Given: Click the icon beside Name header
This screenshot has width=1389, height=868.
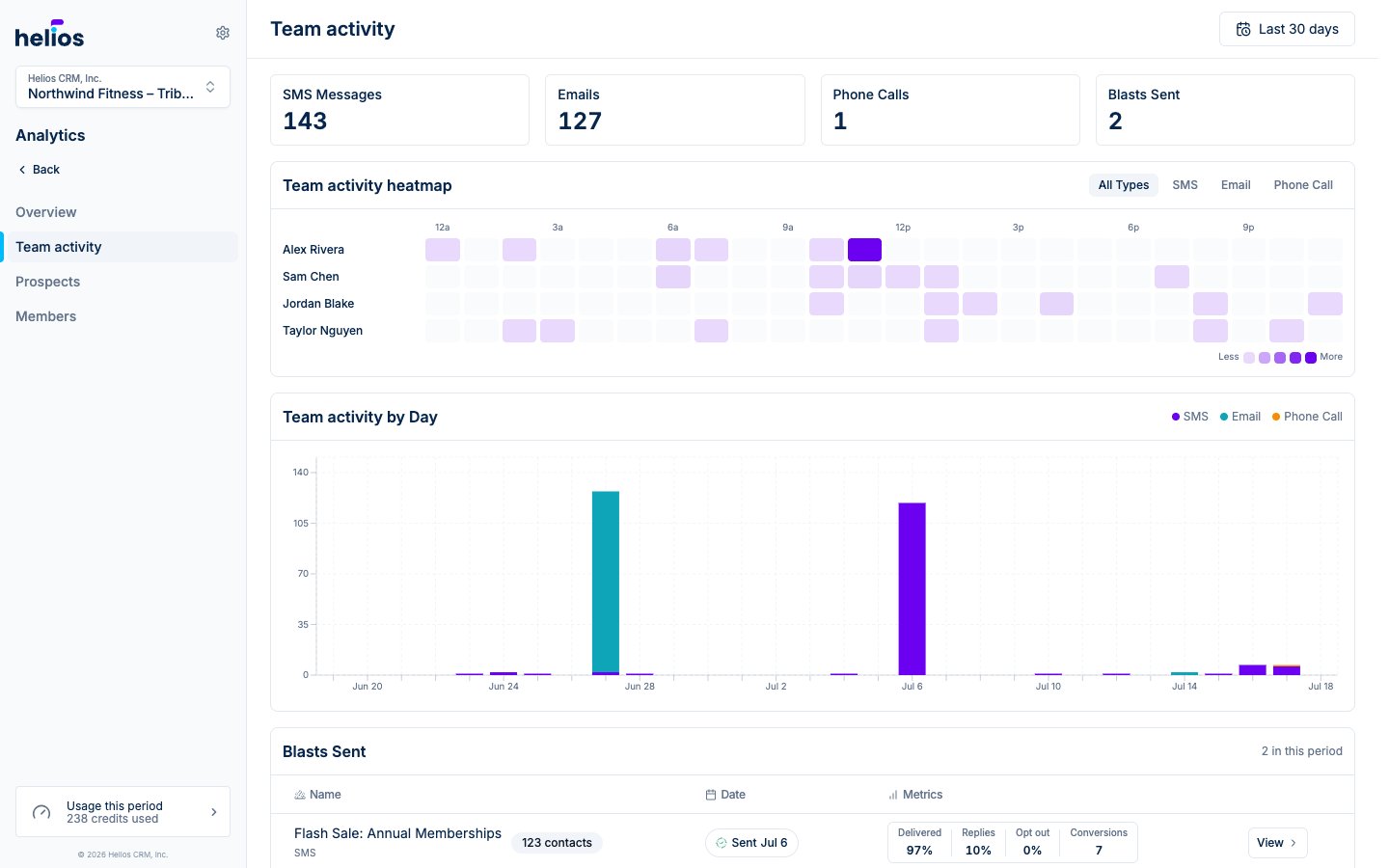Looking at the screenshot, I should pyautogui.click(x=300, y=795).
